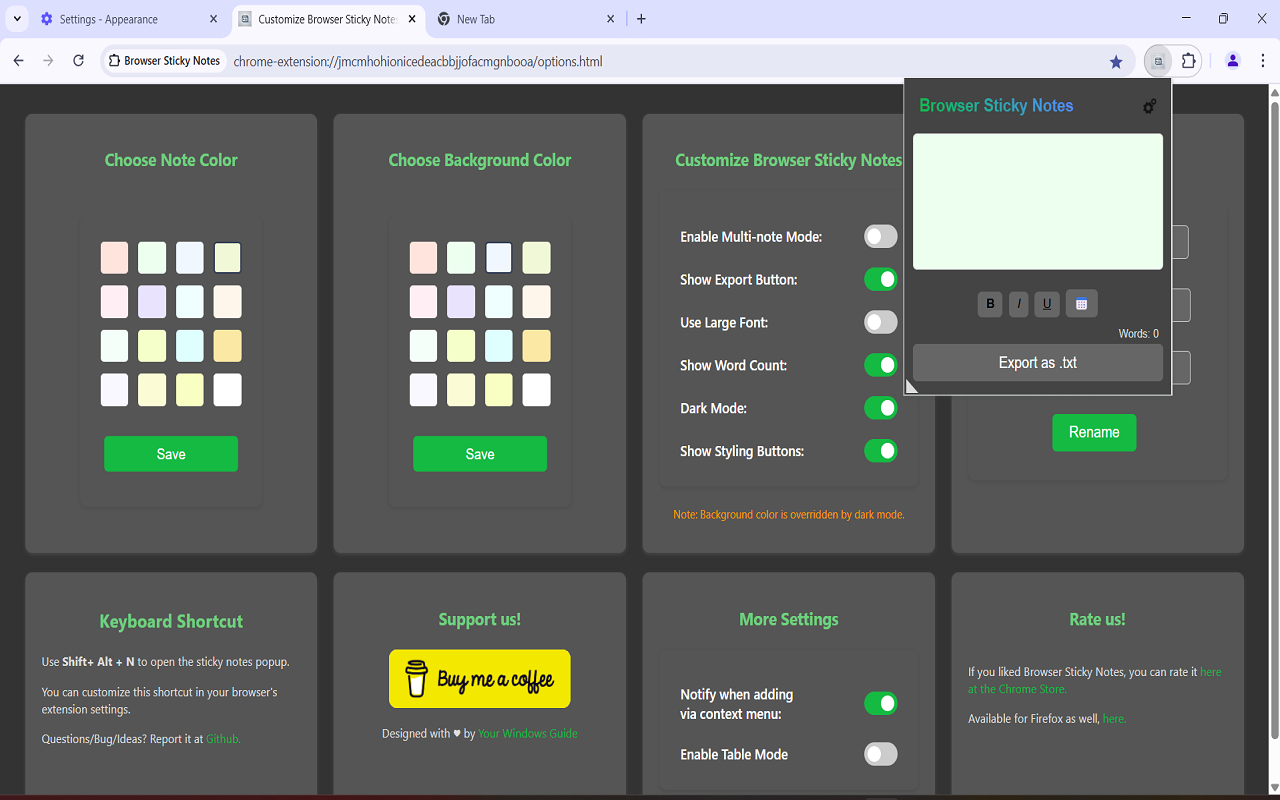Image resolution: width=1280 pixels, height=800 pixels.
Task: Disable Notify when adding via context menu
Action: click(881, 704)
